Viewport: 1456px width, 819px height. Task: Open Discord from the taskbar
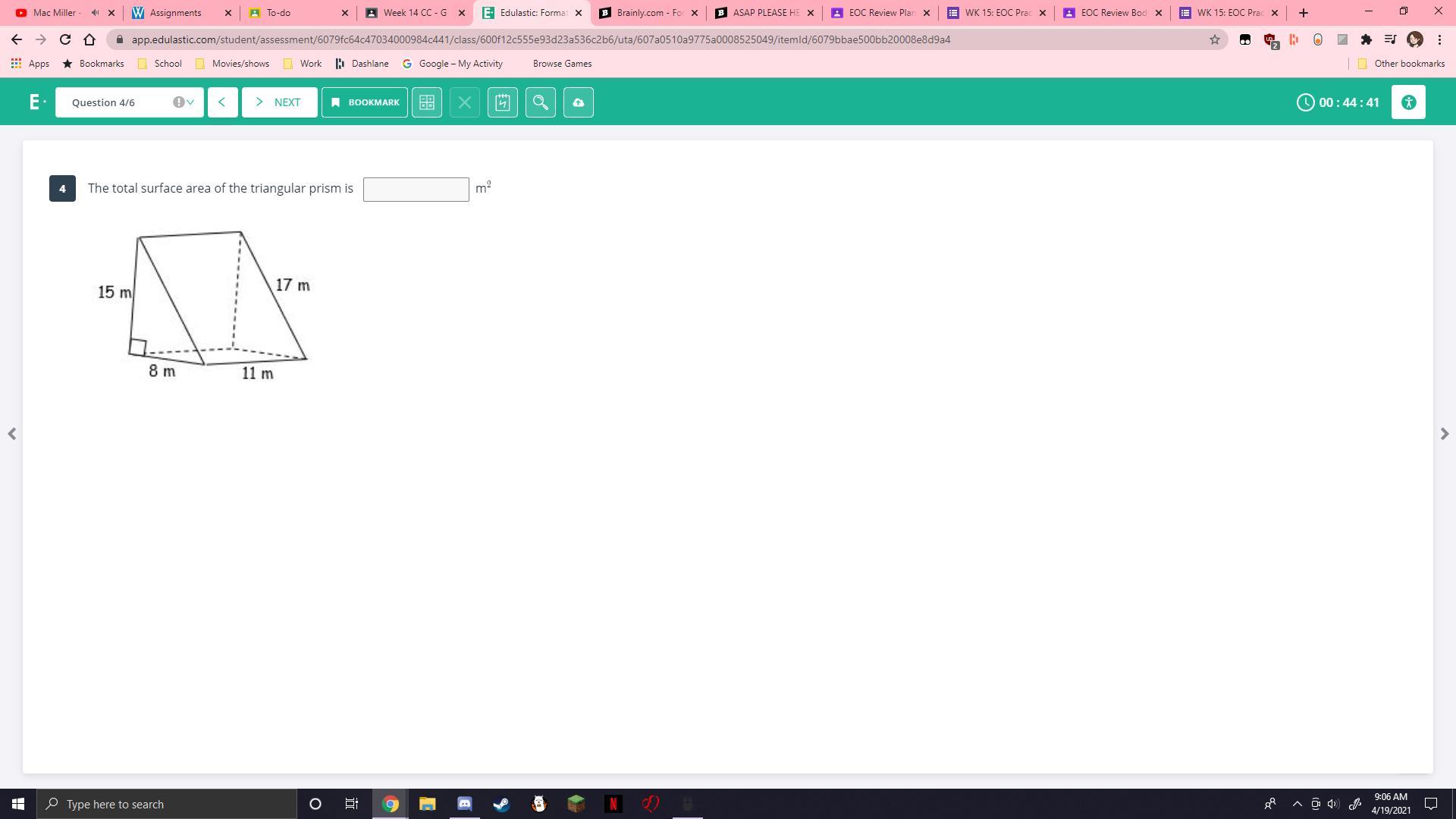click(464, 804)
